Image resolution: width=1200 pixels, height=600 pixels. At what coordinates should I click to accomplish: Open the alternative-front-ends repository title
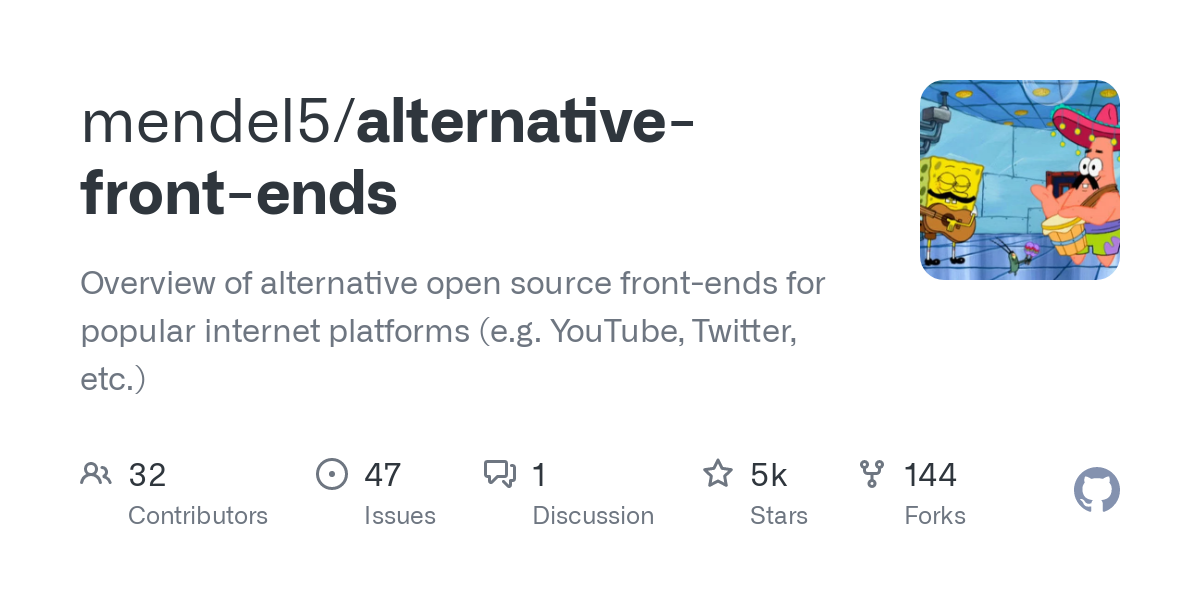(x=390, y=158)
